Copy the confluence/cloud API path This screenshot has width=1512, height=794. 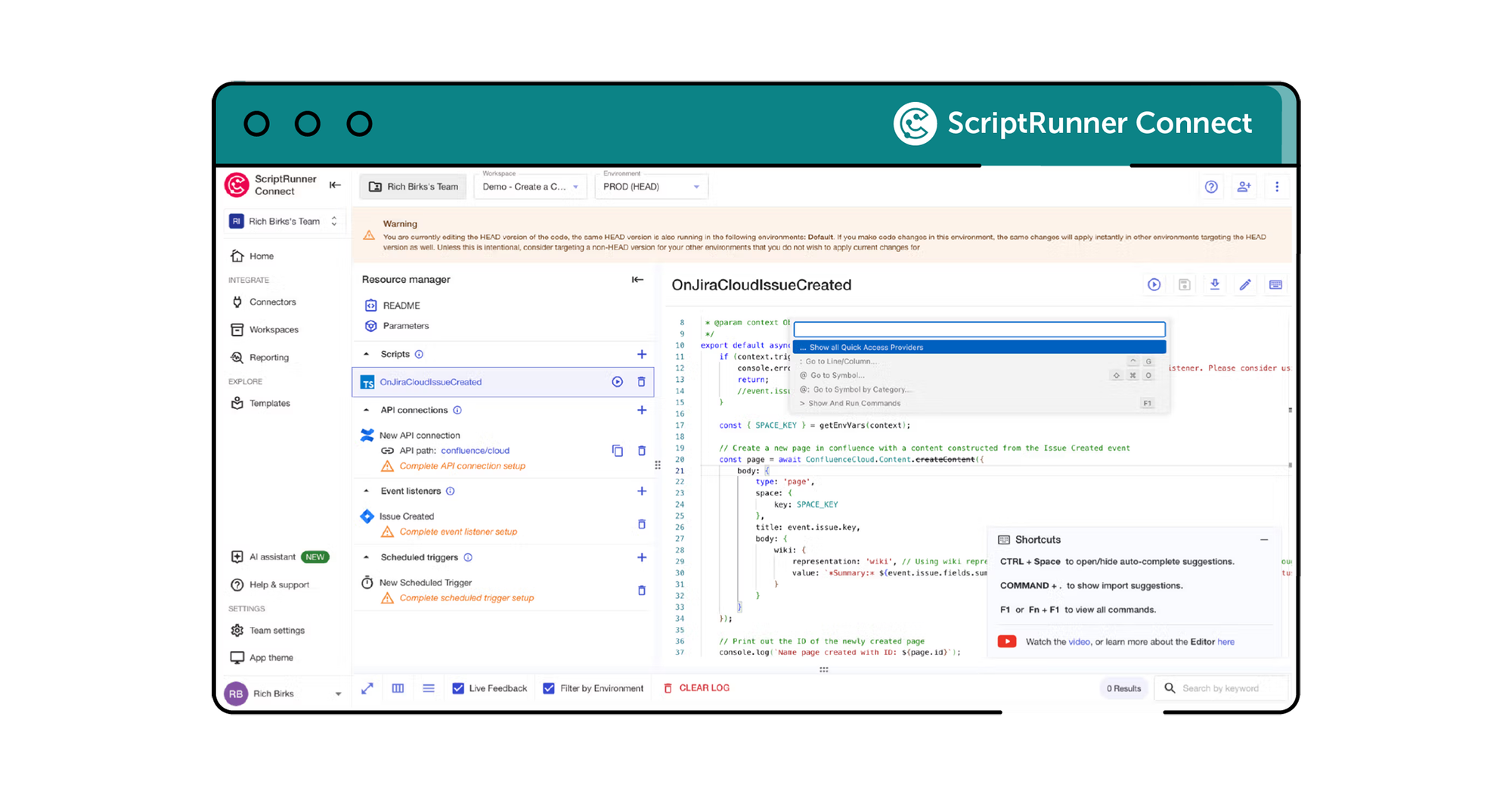(x=618, y=451)
